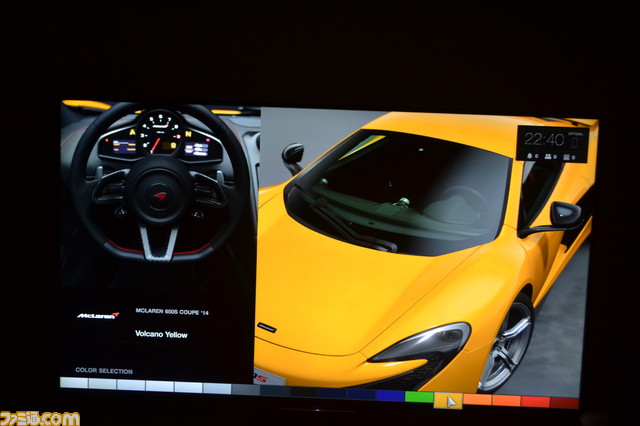Select the green color swatch

coord(419,396)
